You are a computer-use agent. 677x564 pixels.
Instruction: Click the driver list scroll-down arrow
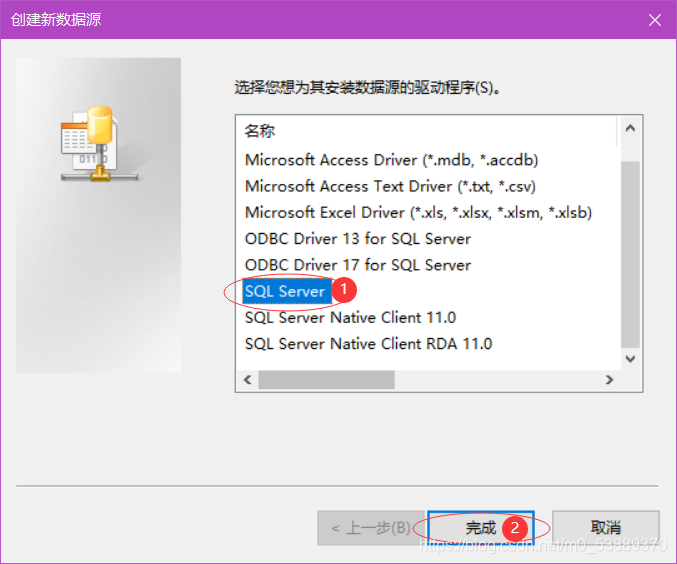click(630, 358)
